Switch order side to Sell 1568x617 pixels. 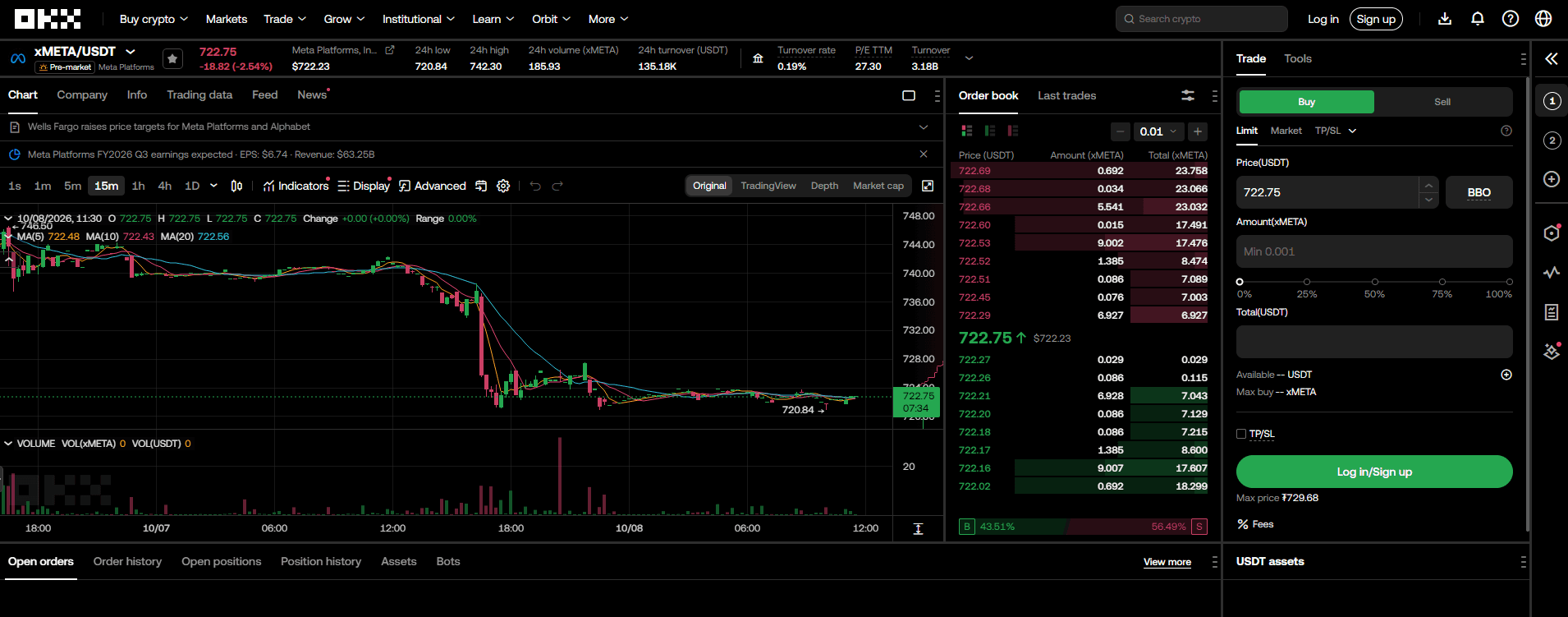click(1442, 102)
